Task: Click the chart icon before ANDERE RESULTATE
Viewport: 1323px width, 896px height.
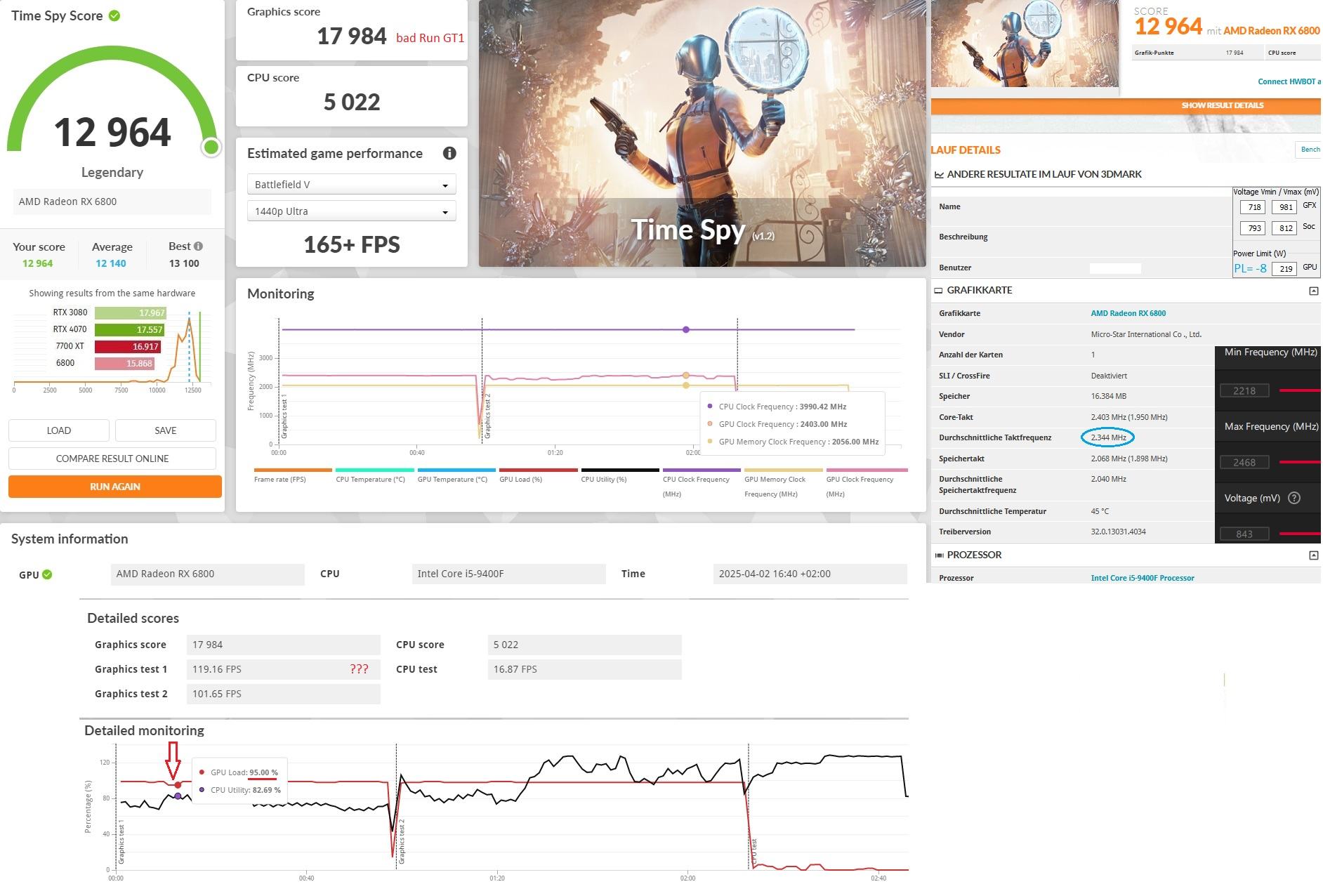Action: click(x=939, y=174)
